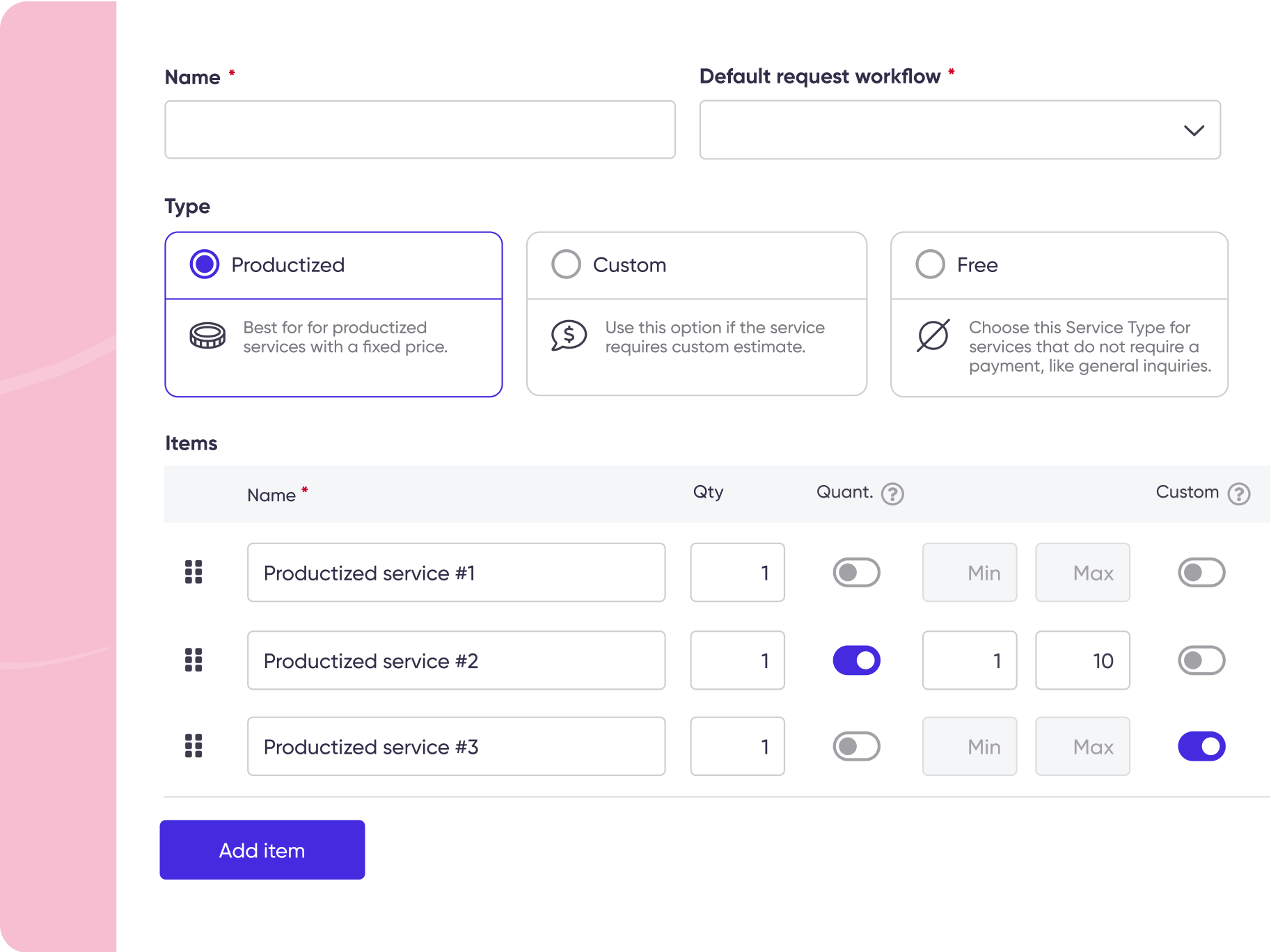1271x952 pixels.
Task: Click the Custom column header text
Action: [1187, 492]
